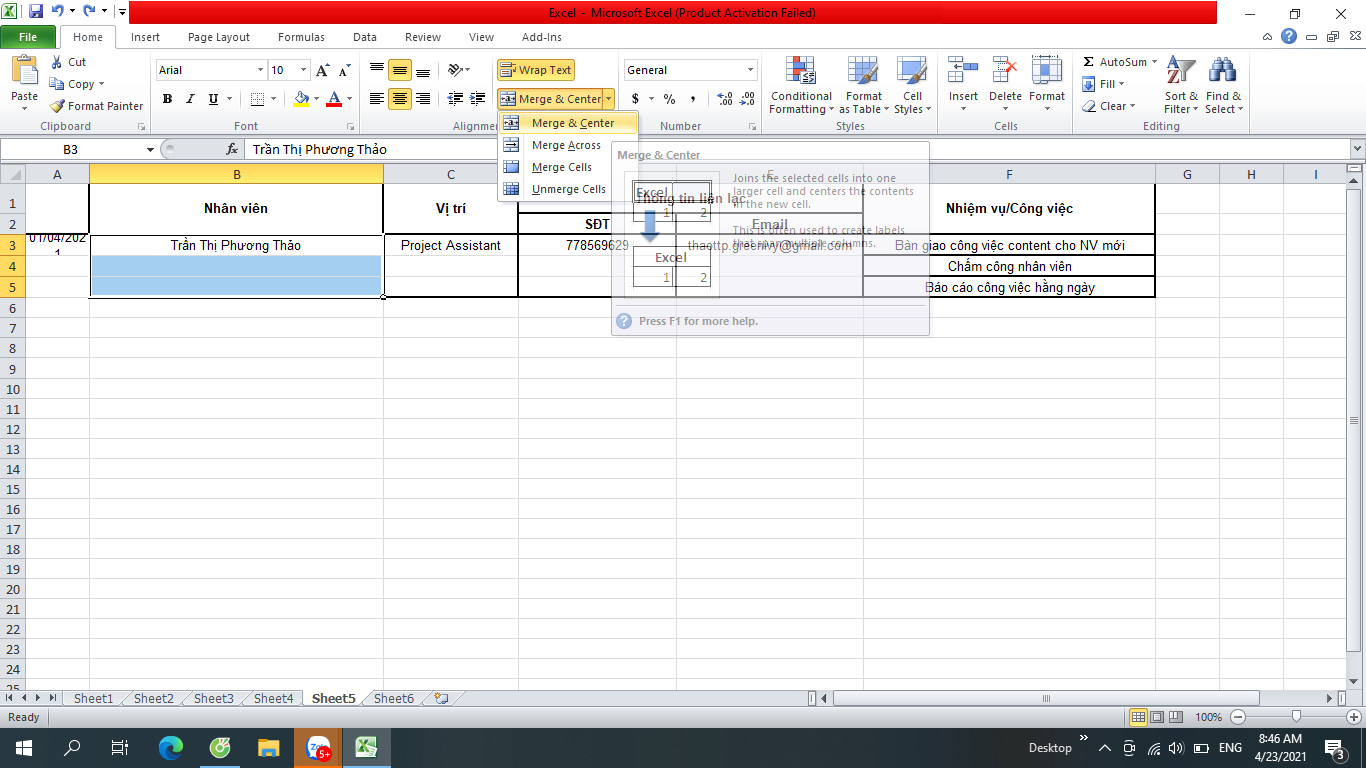Screen dimensions: 1366x768
Task: Click the Font Color letter A
Action: click(334, 99)
